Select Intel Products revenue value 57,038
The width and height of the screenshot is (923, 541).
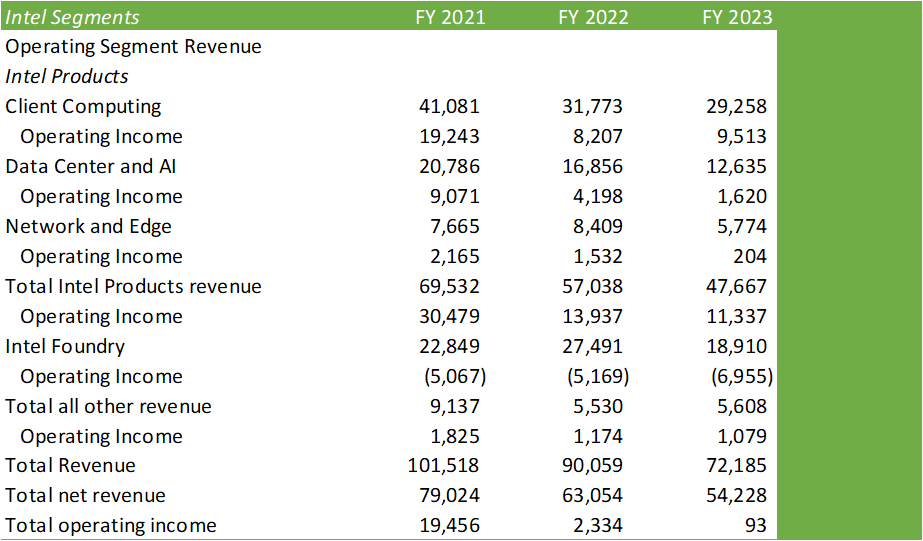[x=592, y=287]
